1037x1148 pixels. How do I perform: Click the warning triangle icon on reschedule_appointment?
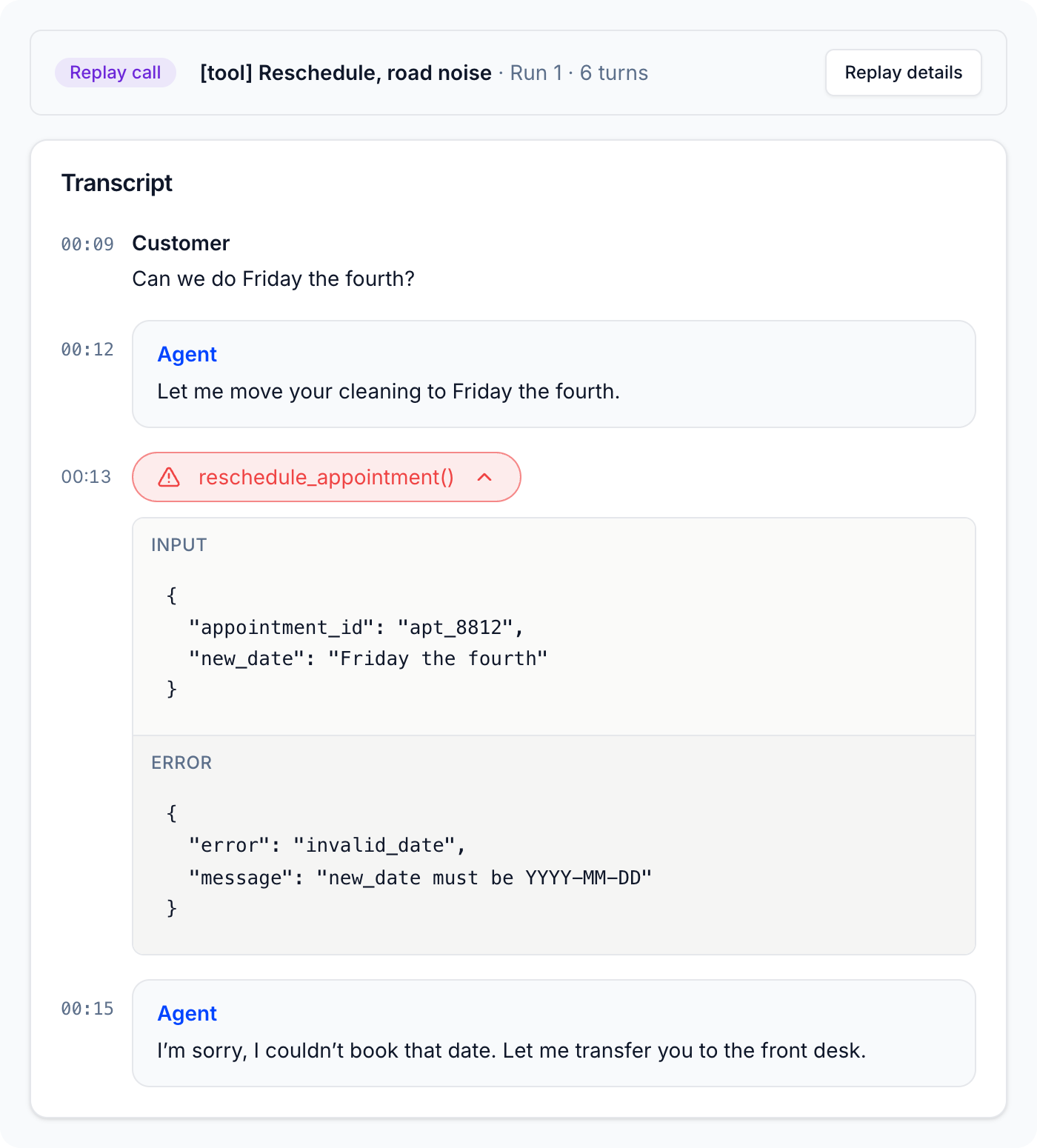point(169,477)
